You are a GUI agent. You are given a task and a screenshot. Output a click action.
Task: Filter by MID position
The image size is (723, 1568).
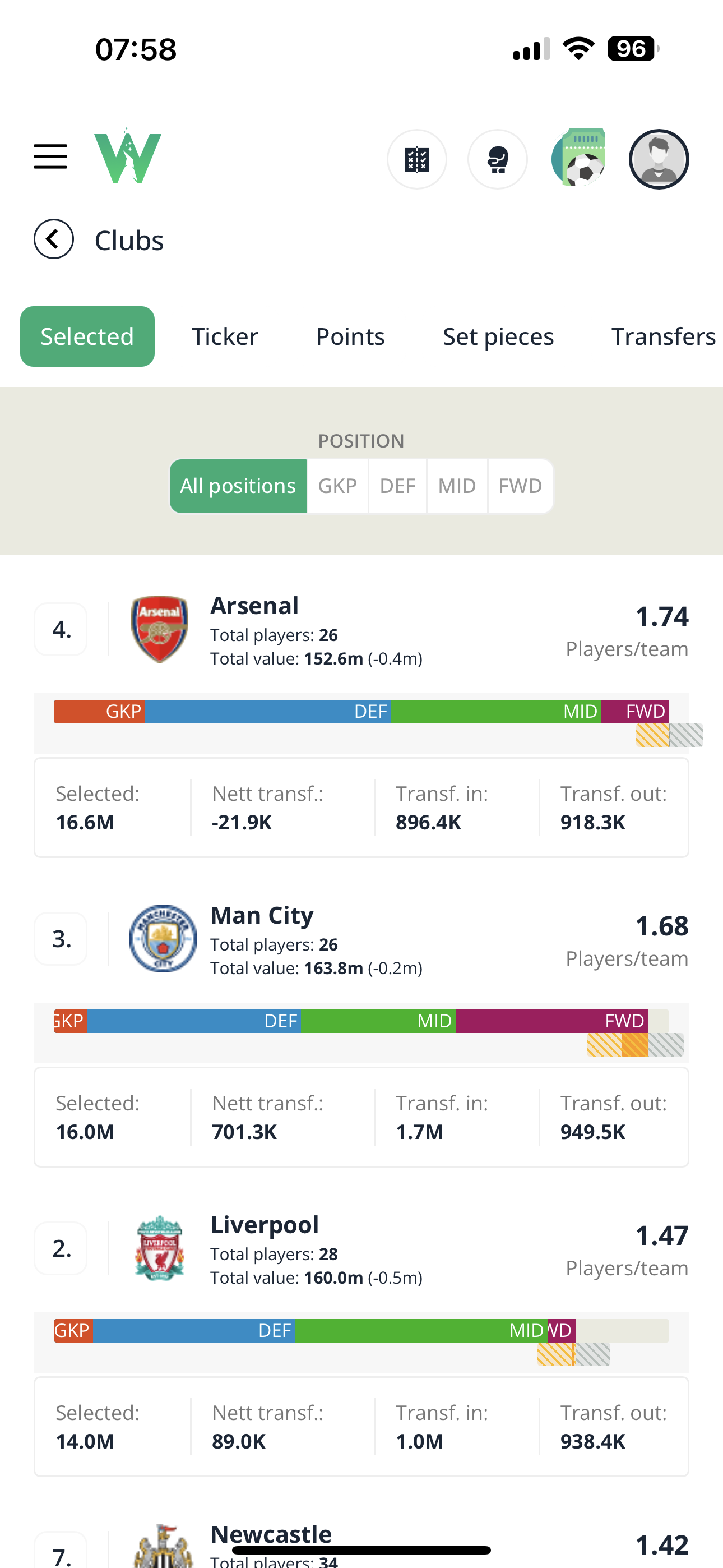point(457,486)
